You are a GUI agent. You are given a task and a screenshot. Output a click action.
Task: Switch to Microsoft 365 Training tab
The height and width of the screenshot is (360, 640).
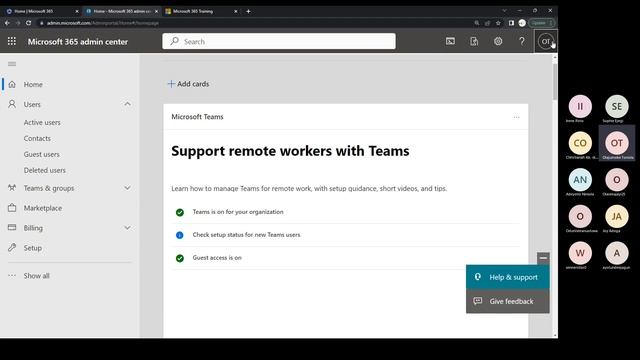[x=202, y=11]
